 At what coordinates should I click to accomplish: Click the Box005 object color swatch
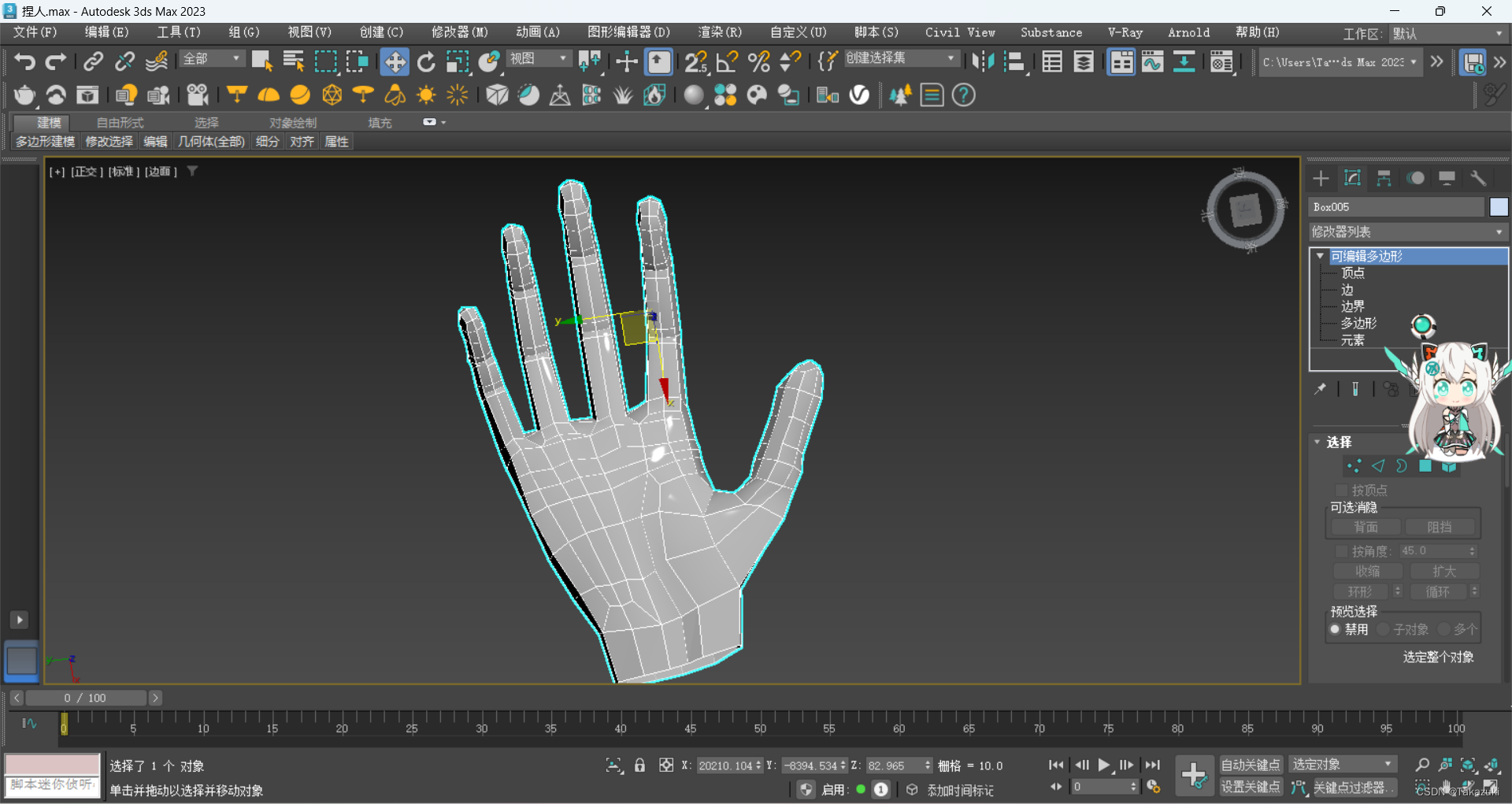point(1499,207)
